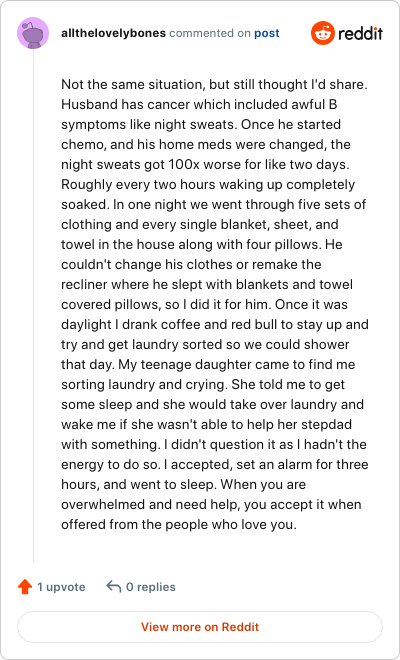400x660 pixels.
Task: Open the allthelovelybones username profile
Action: pos(113,33)
